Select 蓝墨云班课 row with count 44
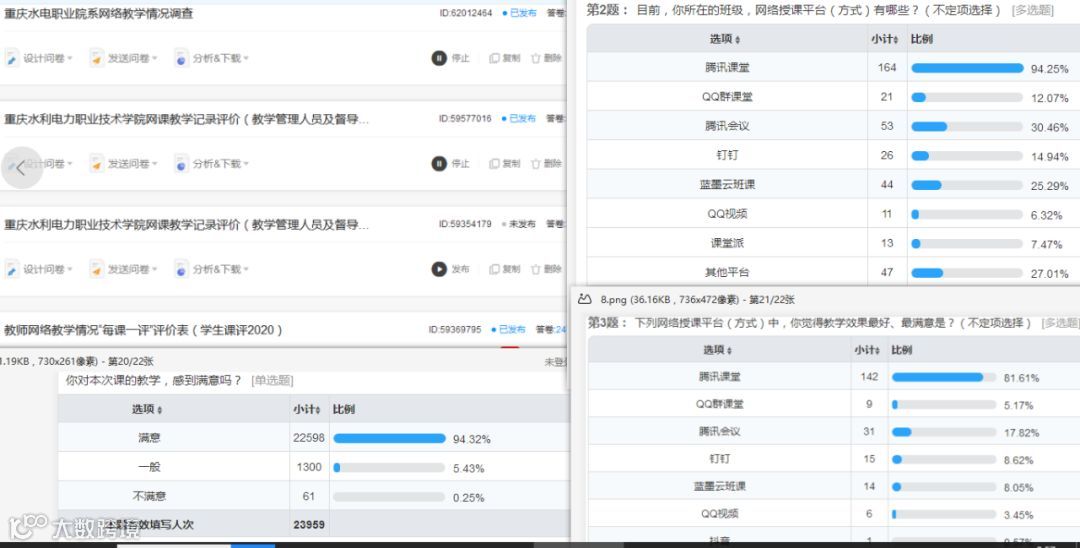 [x=833, y=185]
